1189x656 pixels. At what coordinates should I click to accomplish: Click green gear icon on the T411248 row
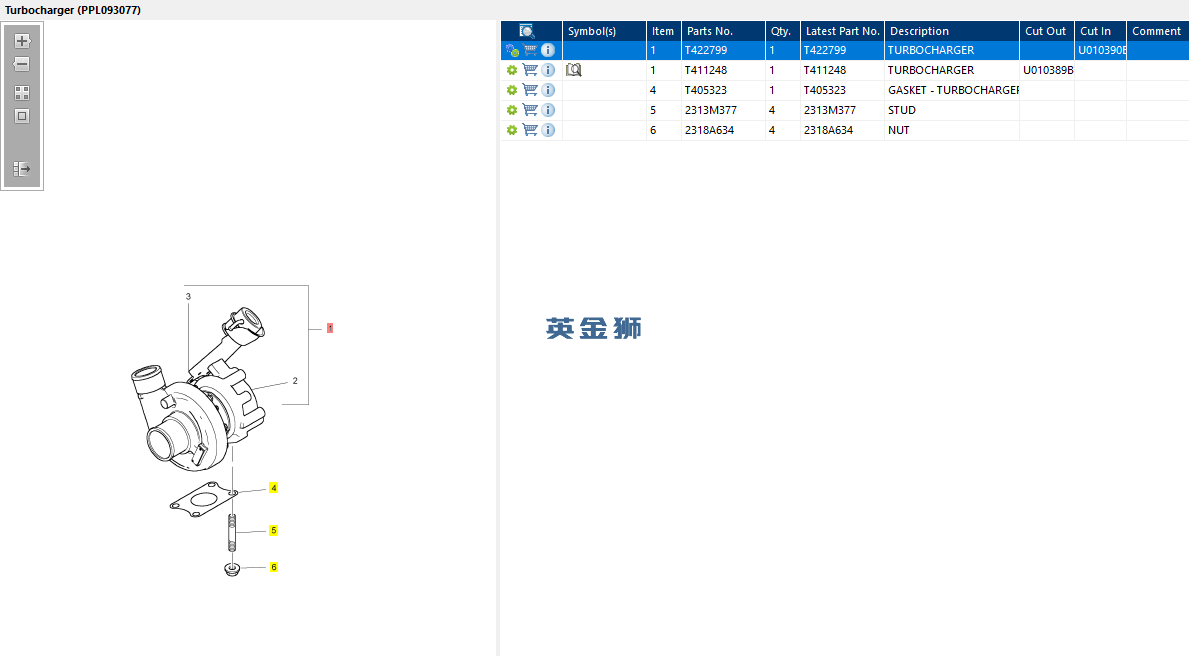pyautogui.click(x=512, y=71)
